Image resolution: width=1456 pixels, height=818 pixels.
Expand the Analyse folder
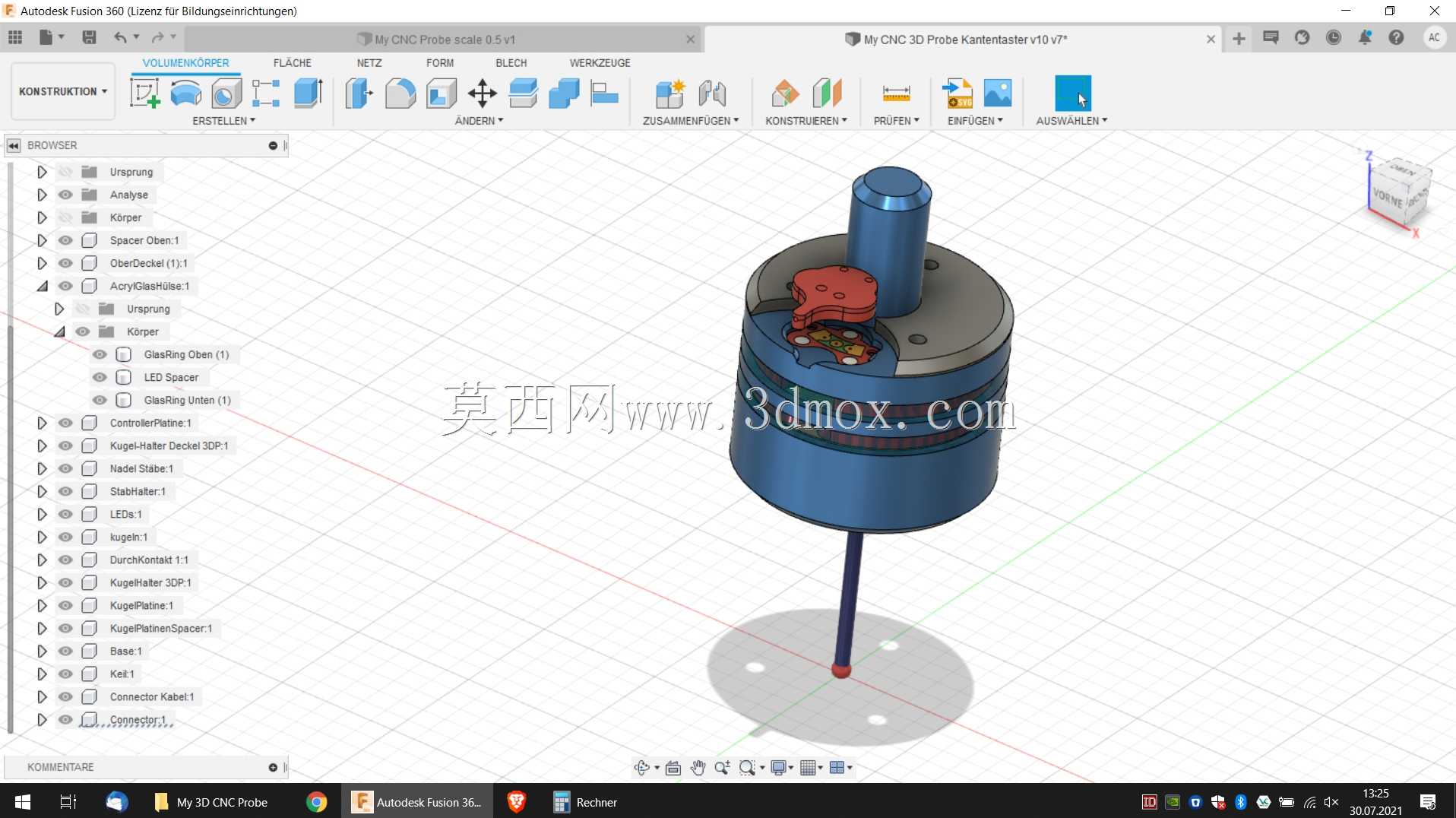42,195
